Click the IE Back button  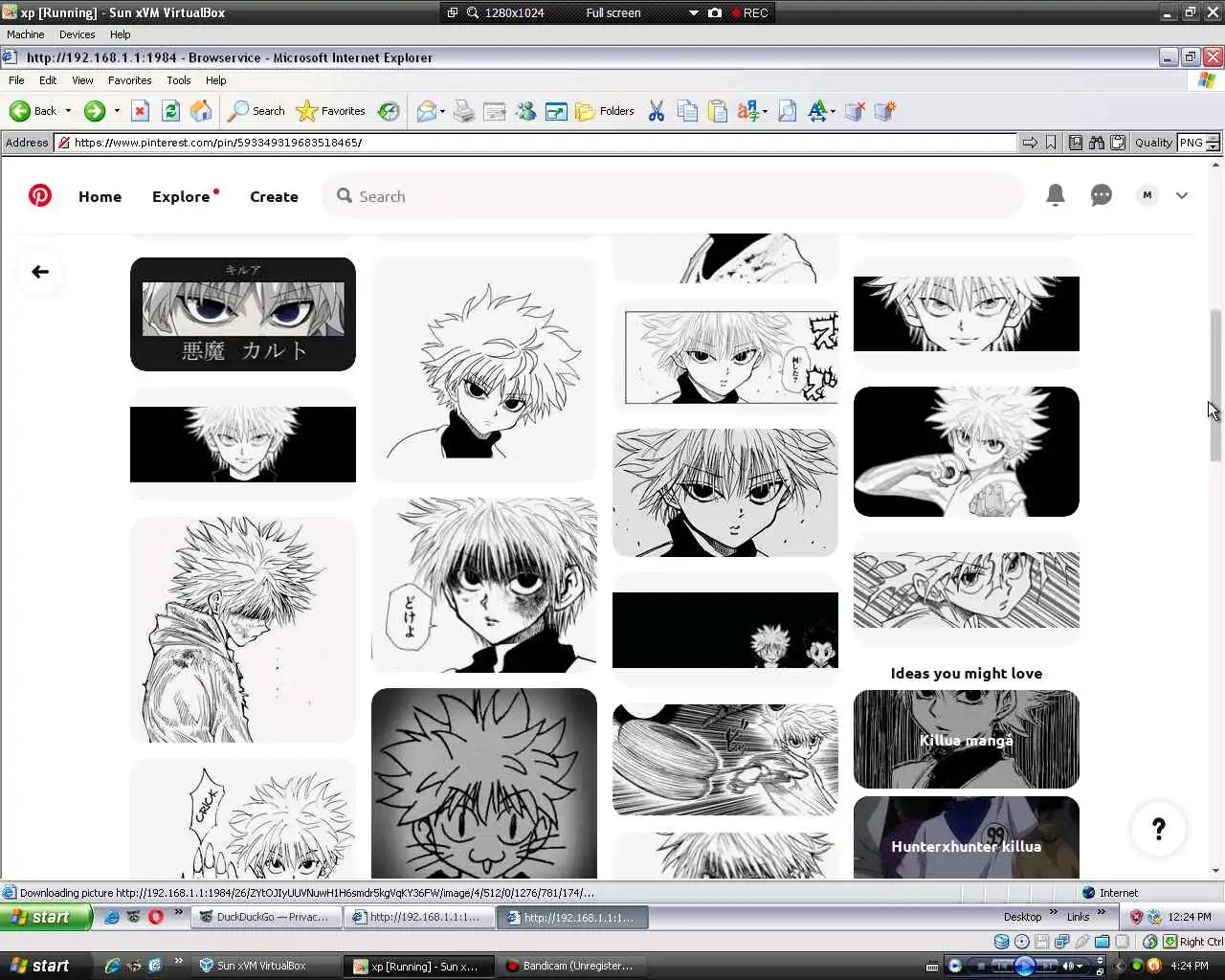pos(34,111)
